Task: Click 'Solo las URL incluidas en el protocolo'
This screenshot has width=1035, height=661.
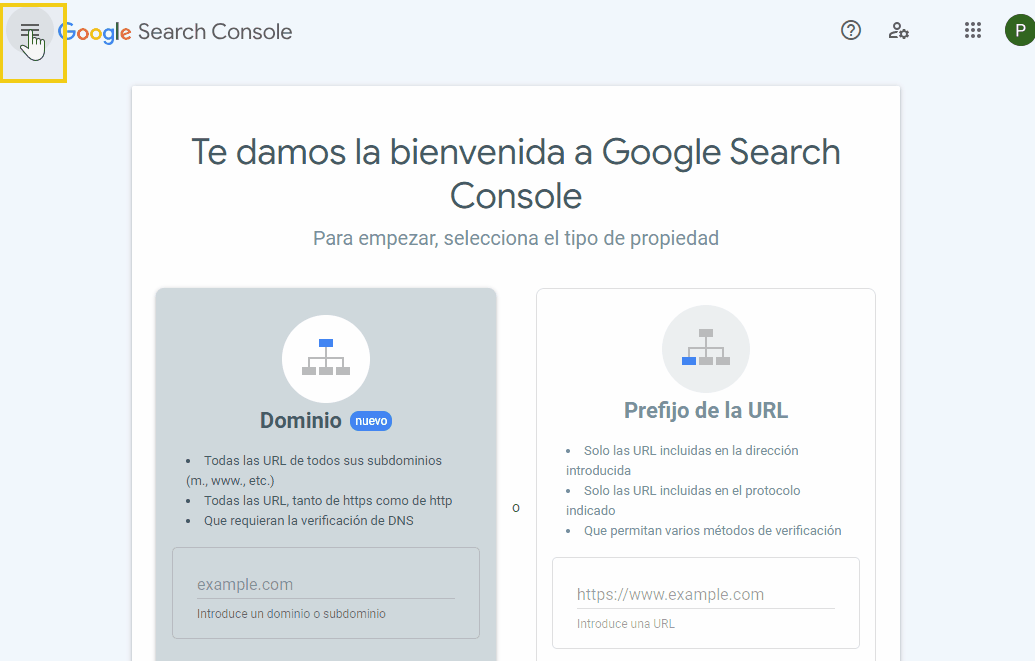Action: pyautogui.click(x=692, y=490)
